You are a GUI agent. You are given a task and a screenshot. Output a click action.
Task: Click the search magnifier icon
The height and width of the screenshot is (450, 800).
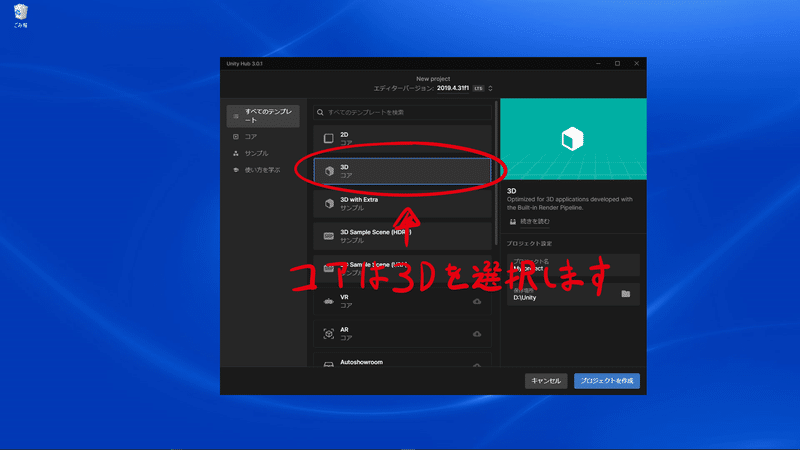coord(320,112)
